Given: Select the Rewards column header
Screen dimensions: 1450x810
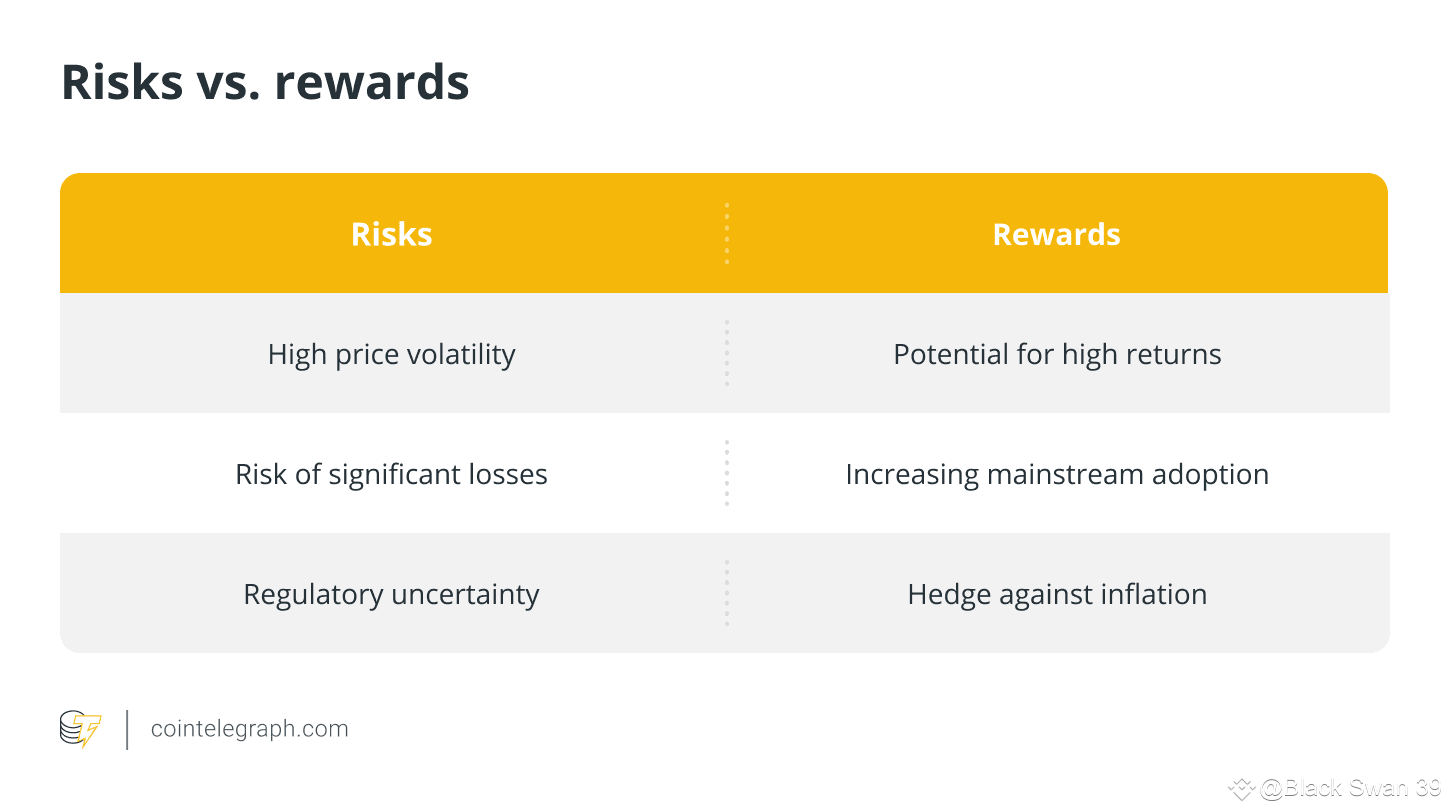Looking at the screenshot, I should (x=1056, y=234).
